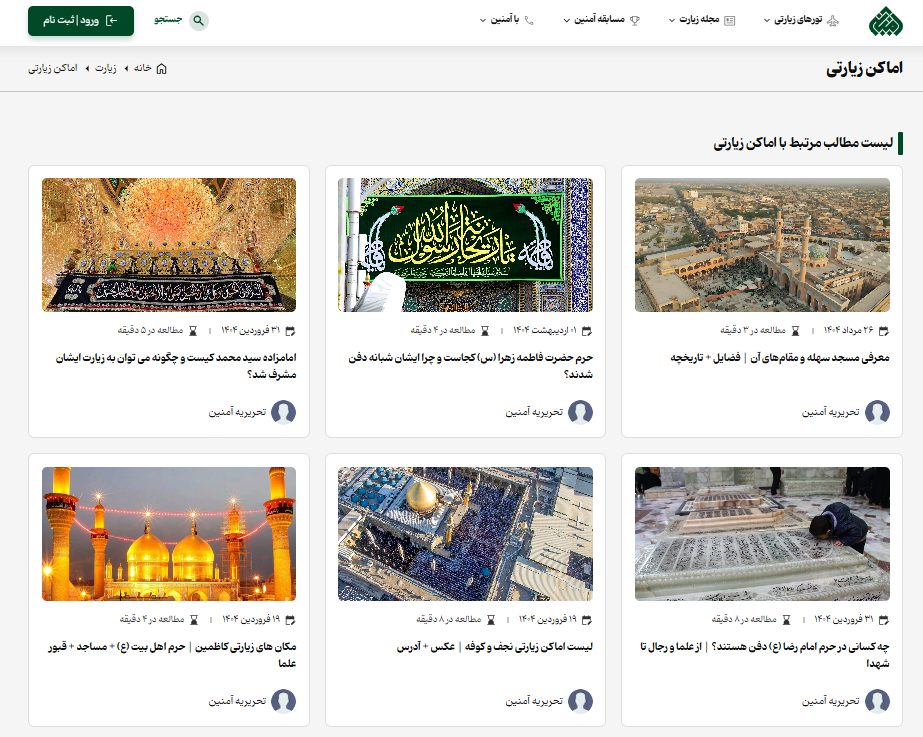Click the calendar icon on the مسجد سهله card
This screenshot has height=737, width=923.
click(883, 331)
